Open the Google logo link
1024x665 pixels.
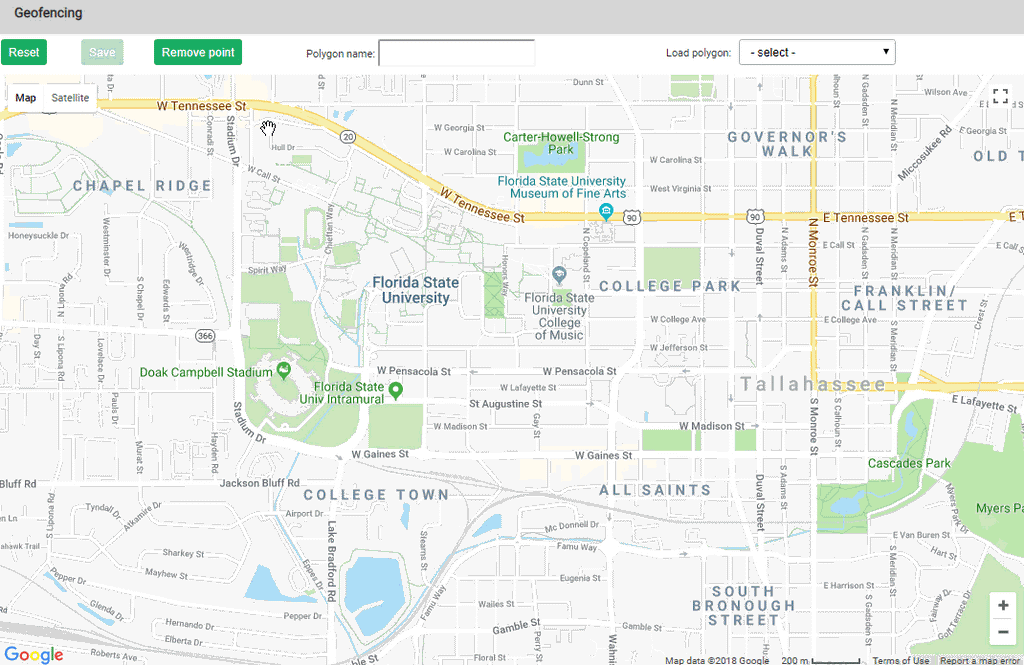34,655
